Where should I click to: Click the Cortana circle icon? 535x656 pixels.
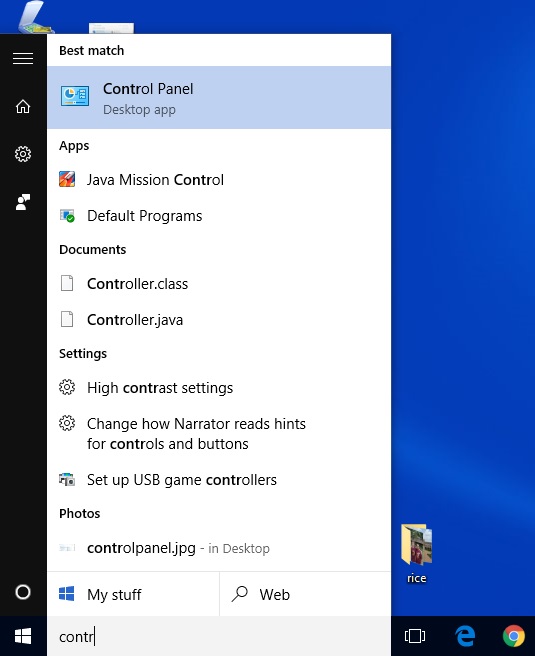point(23,592)
